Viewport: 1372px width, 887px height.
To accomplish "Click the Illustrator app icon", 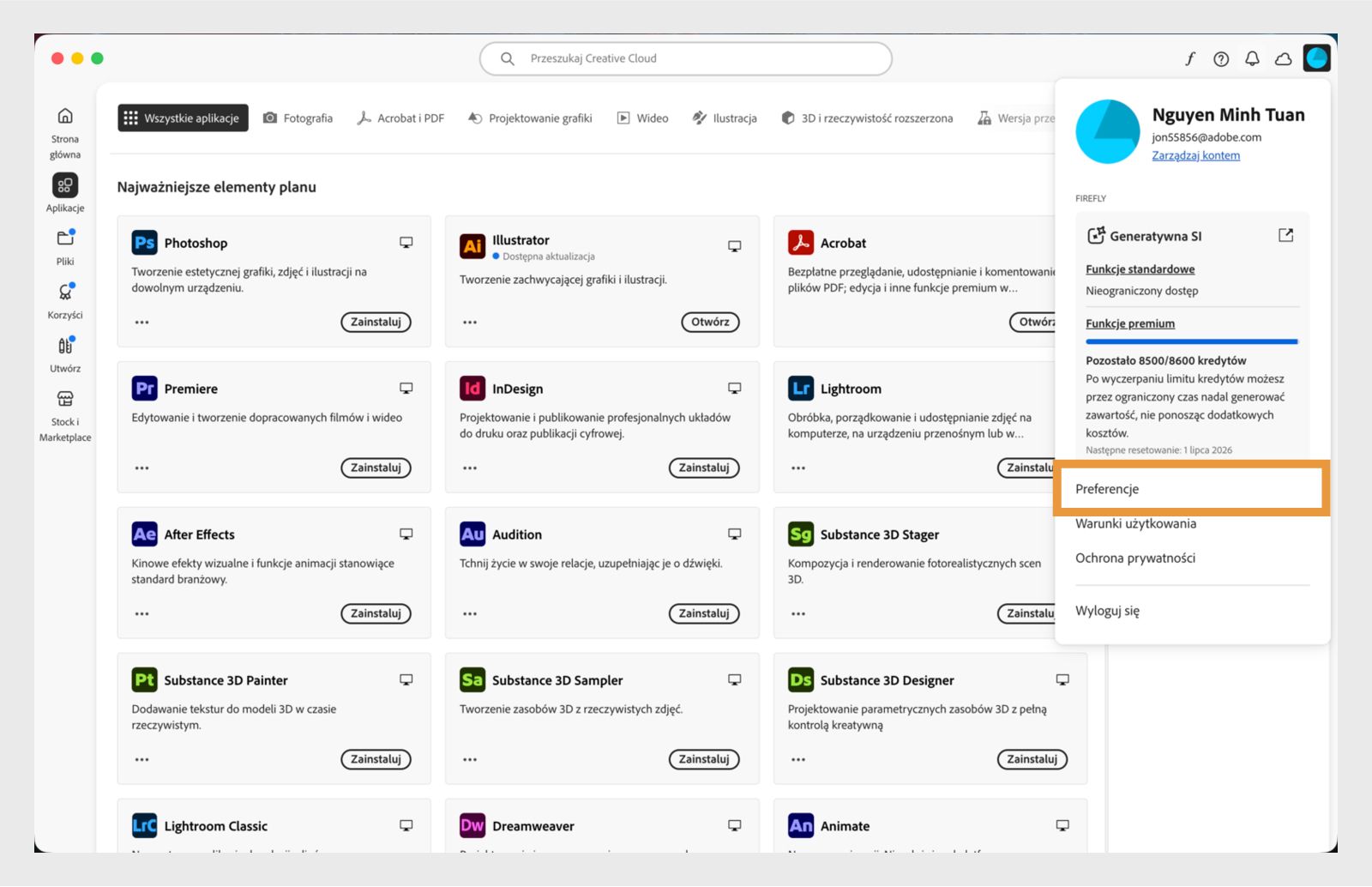I will pos(472,247).
